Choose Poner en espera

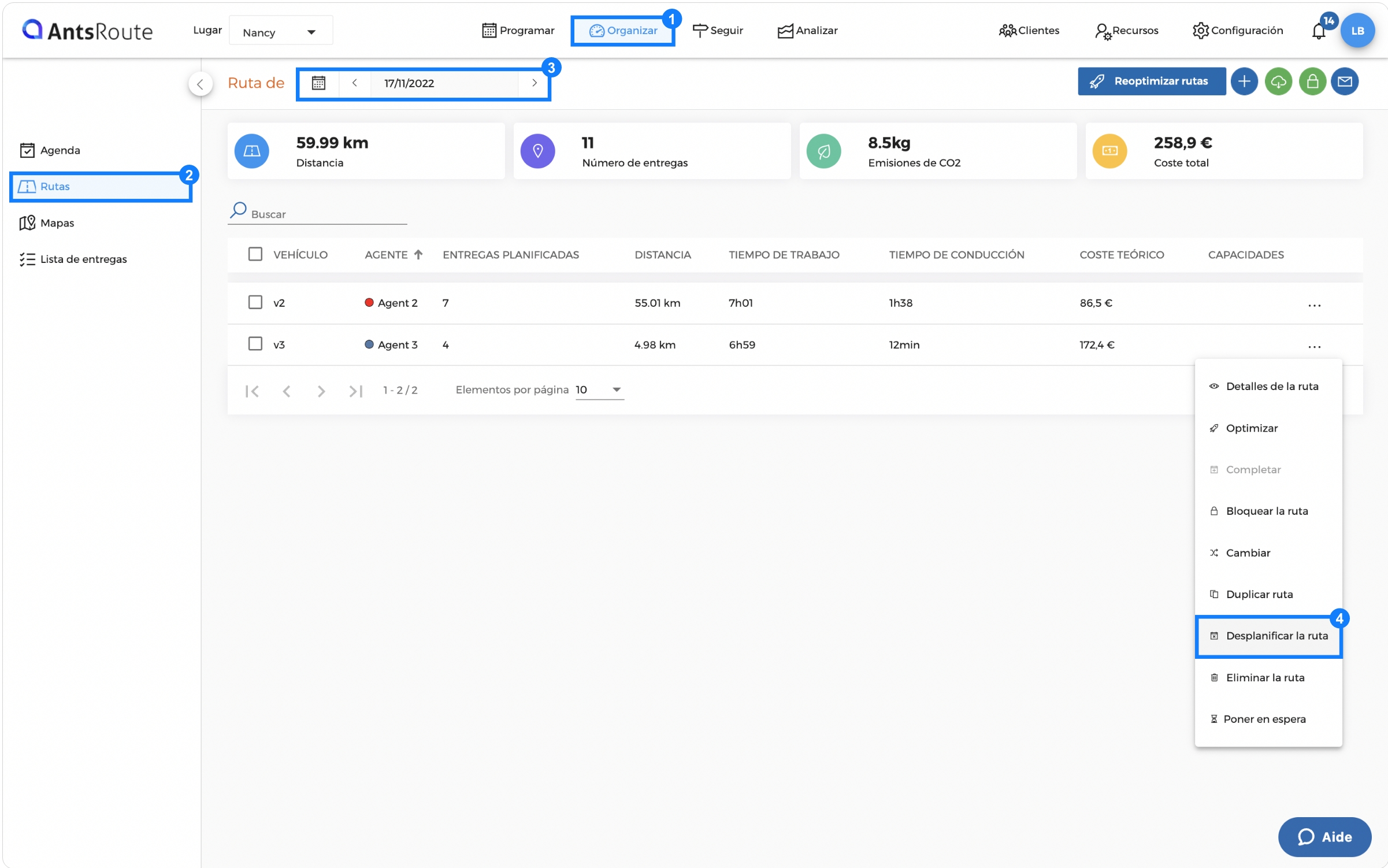[x=1268, y=719]
